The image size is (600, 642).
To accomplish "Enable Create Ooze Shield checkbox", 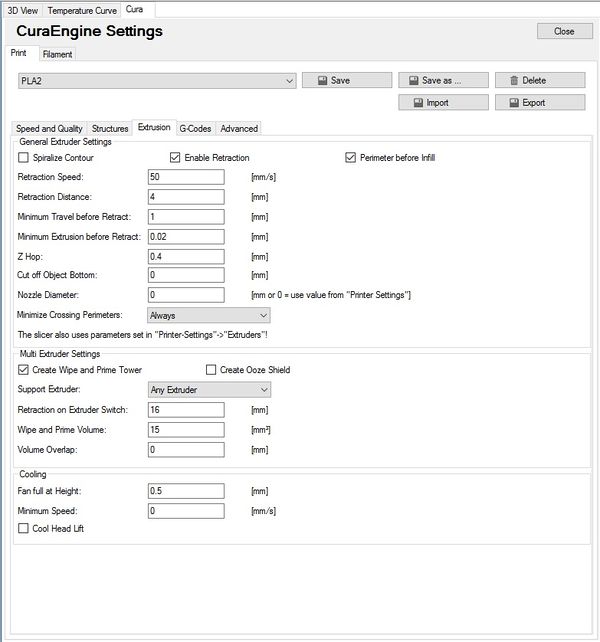I will 211,370.
